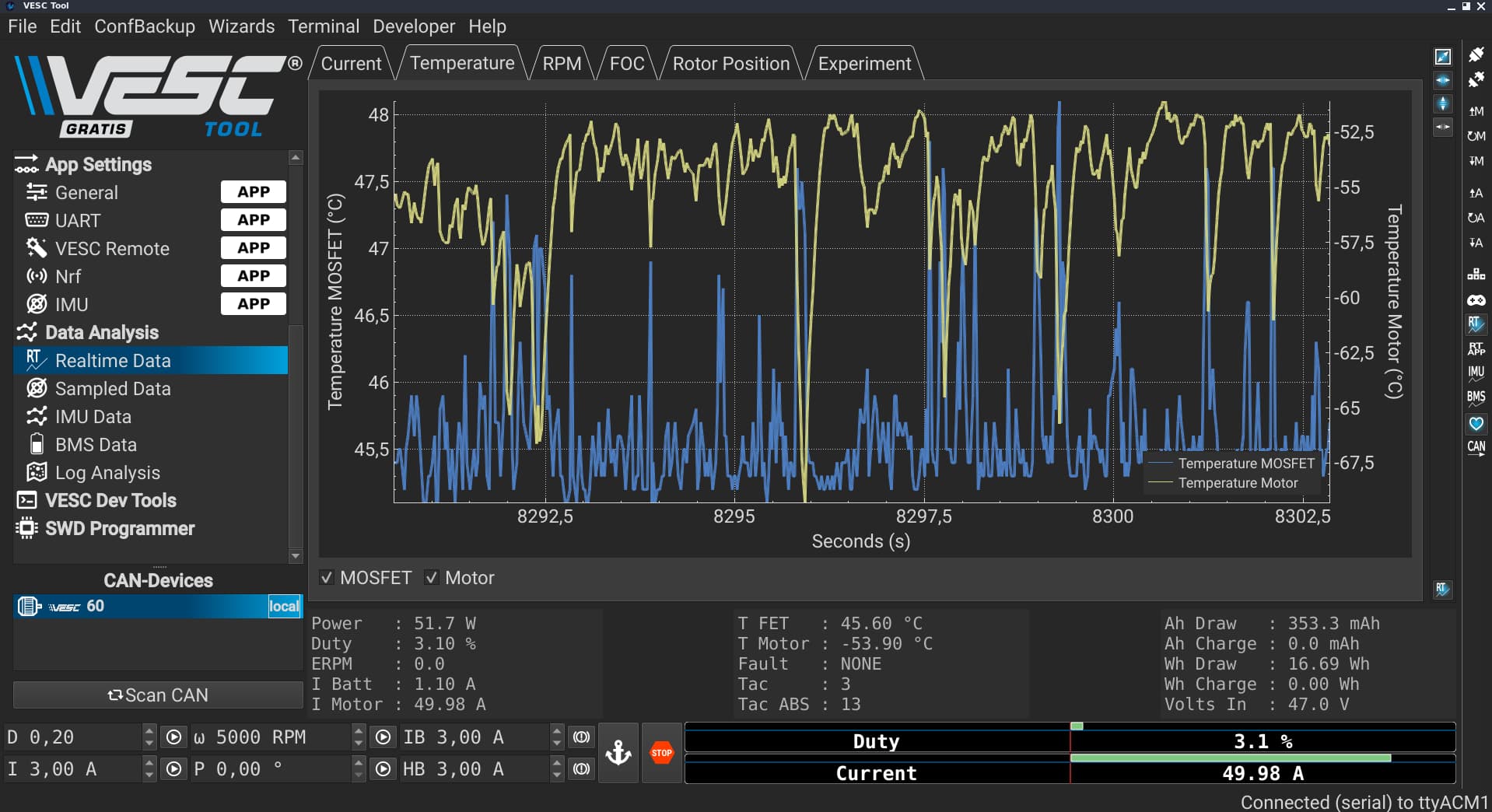The width and height of the screenshot is (1492, 812).
Task: Switch to the FOC tab
Action: tap(627, 64)
